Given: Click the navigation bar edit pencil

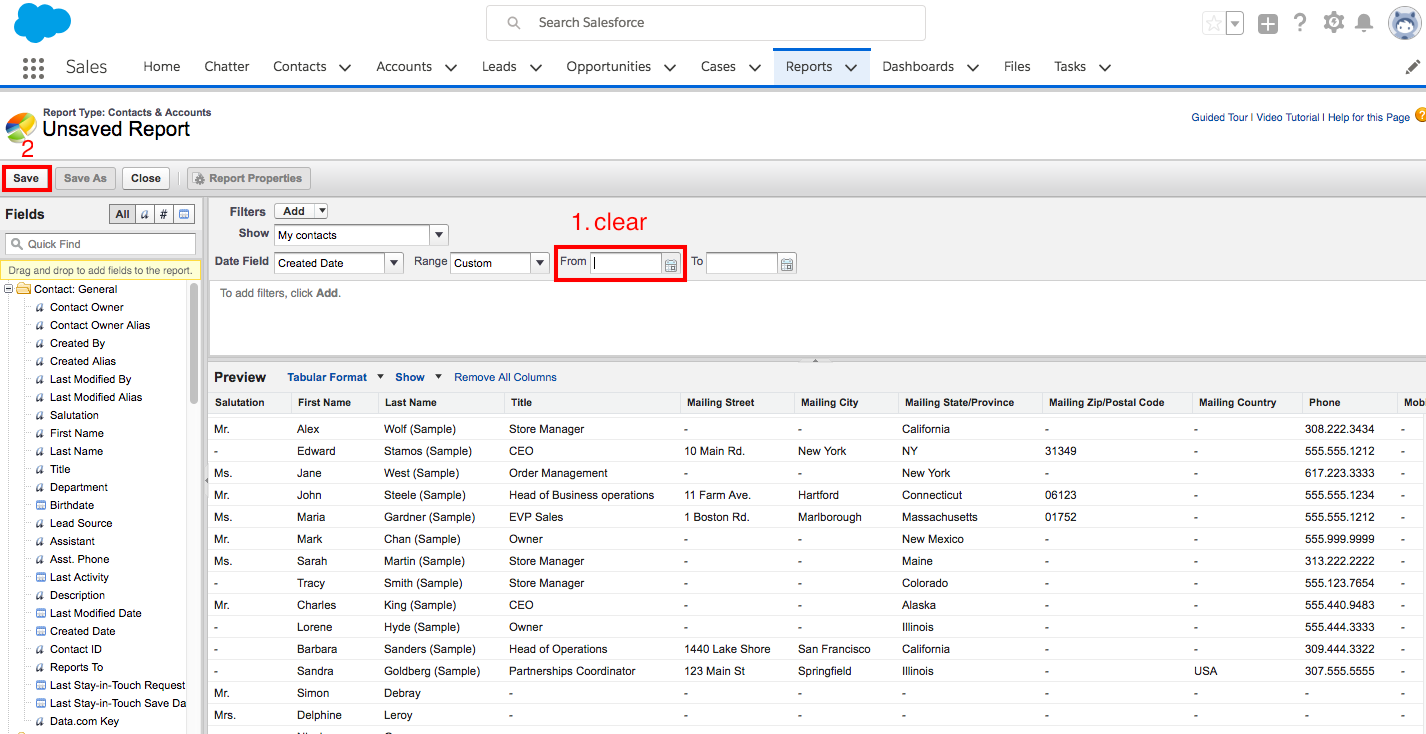Looking at the screenshot, I should [x=1413, y=67].
